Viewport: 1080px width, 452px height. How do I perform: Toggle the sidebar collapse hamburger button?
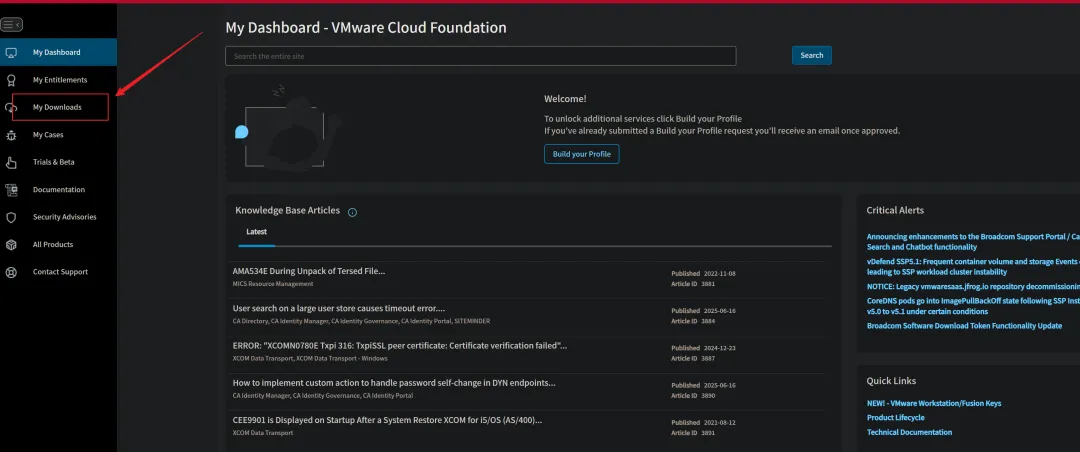click(12, 24)
